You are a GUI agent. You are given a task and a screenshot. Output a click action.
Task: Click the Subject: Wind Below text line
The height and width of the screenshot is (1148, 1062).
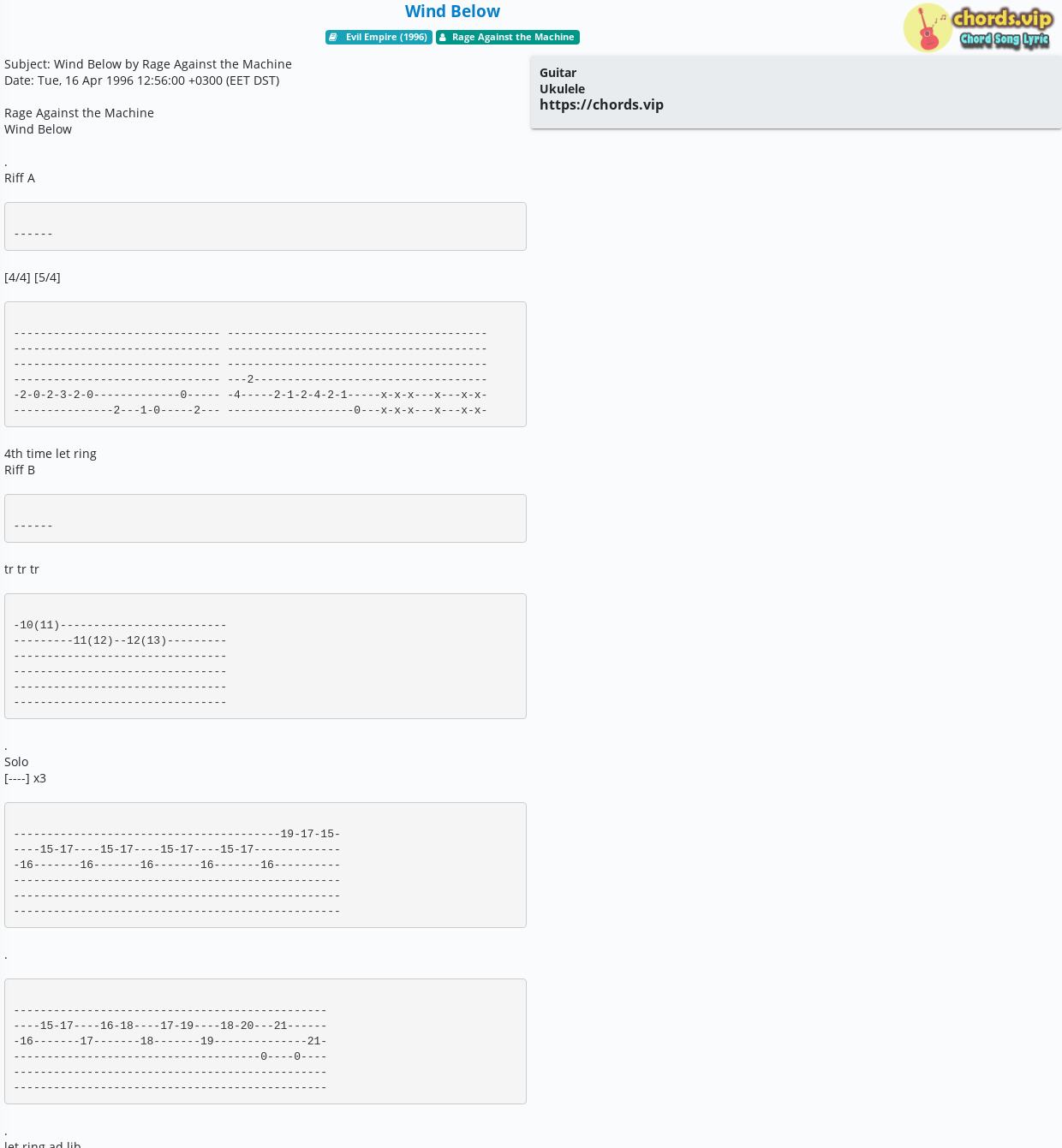pos(148,64)
